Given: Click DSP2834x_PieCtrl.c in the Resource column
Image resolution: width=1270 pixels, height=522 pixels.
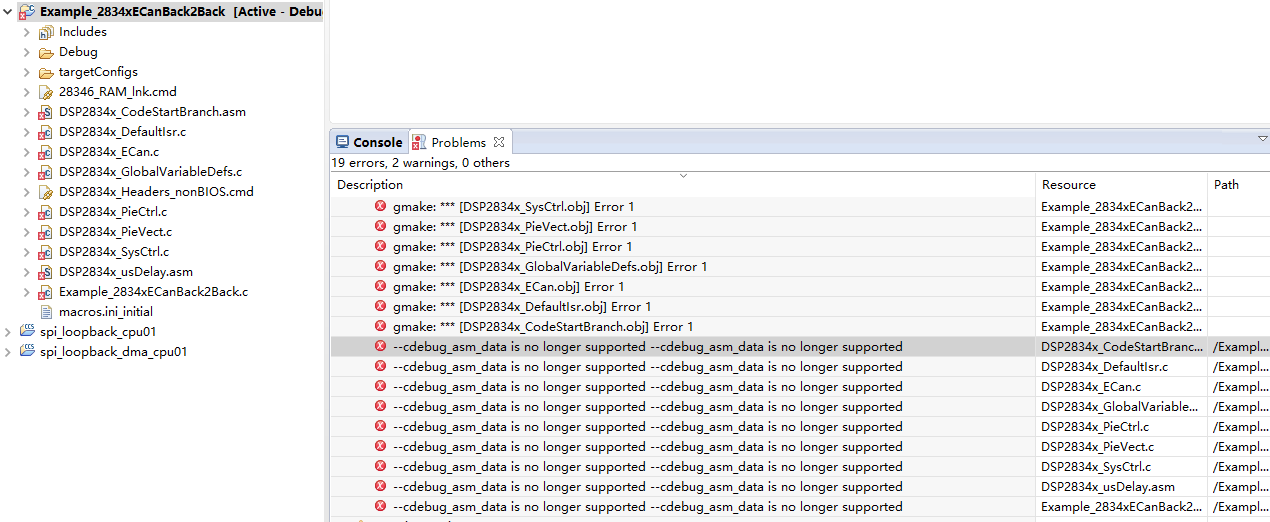Looking at the screenshot, I should coord(1095,427).
